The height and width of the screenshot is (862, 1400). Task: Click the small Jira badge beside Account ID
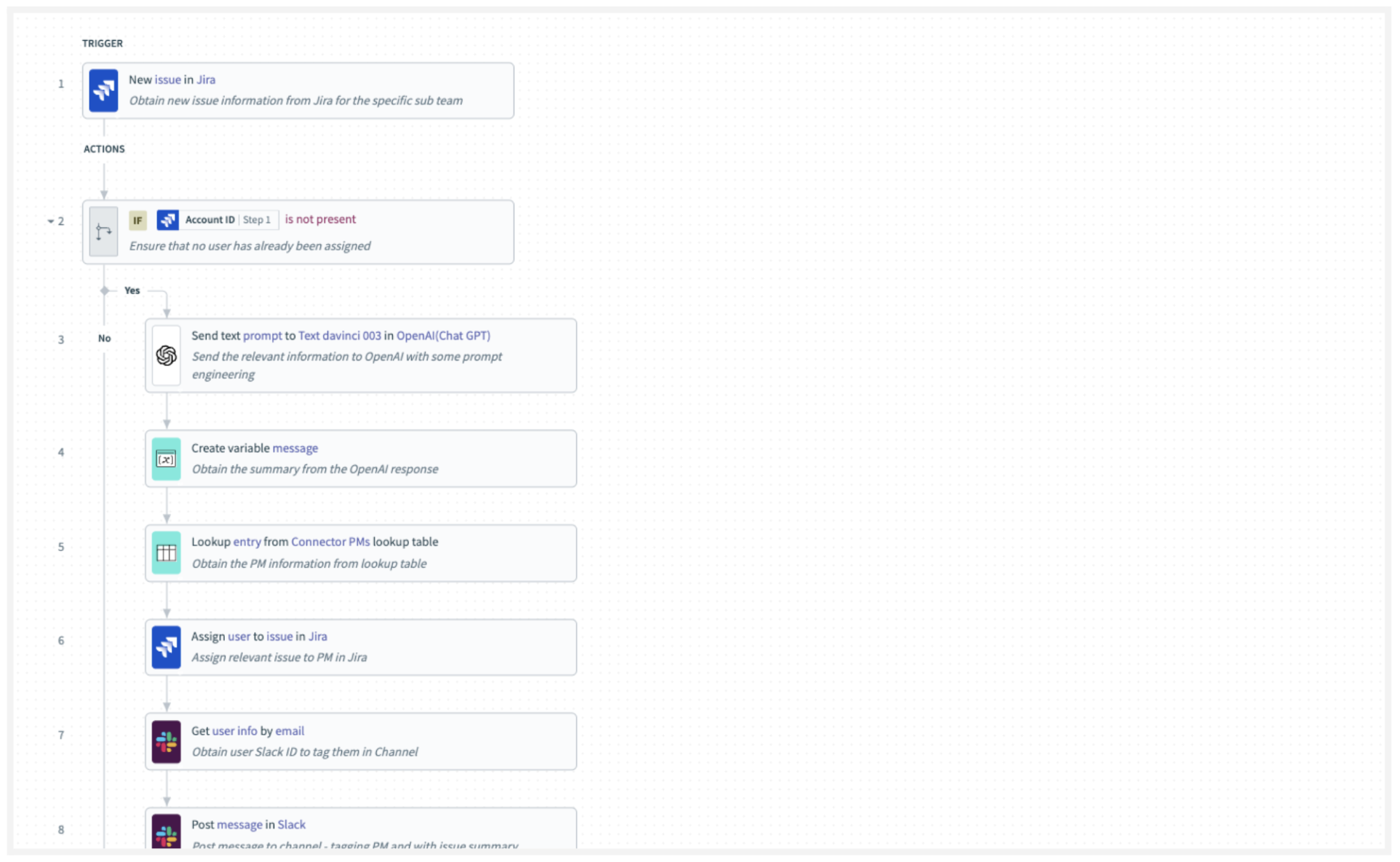pos(168,219)
